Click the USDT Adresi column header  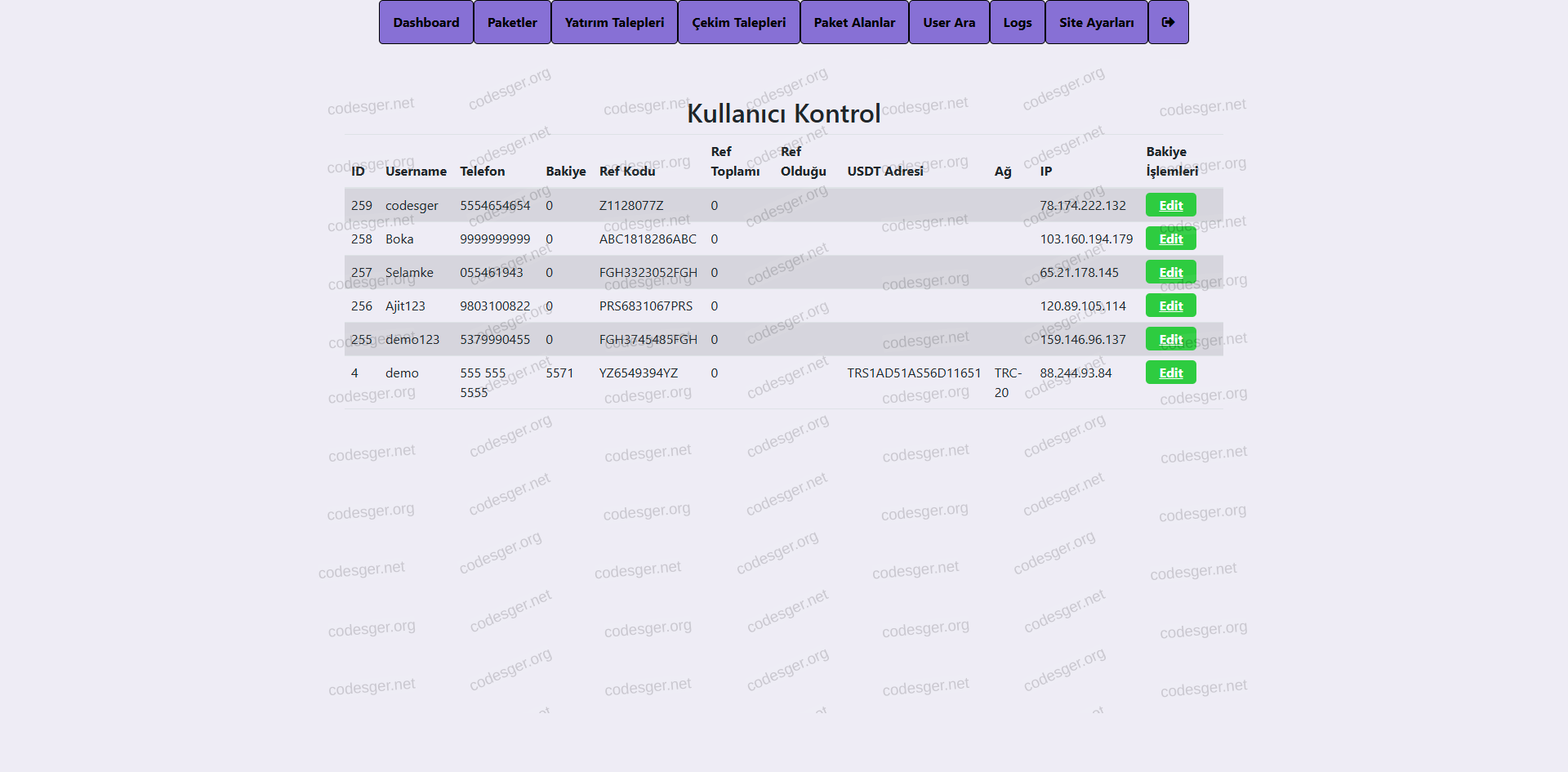[885, 171]
